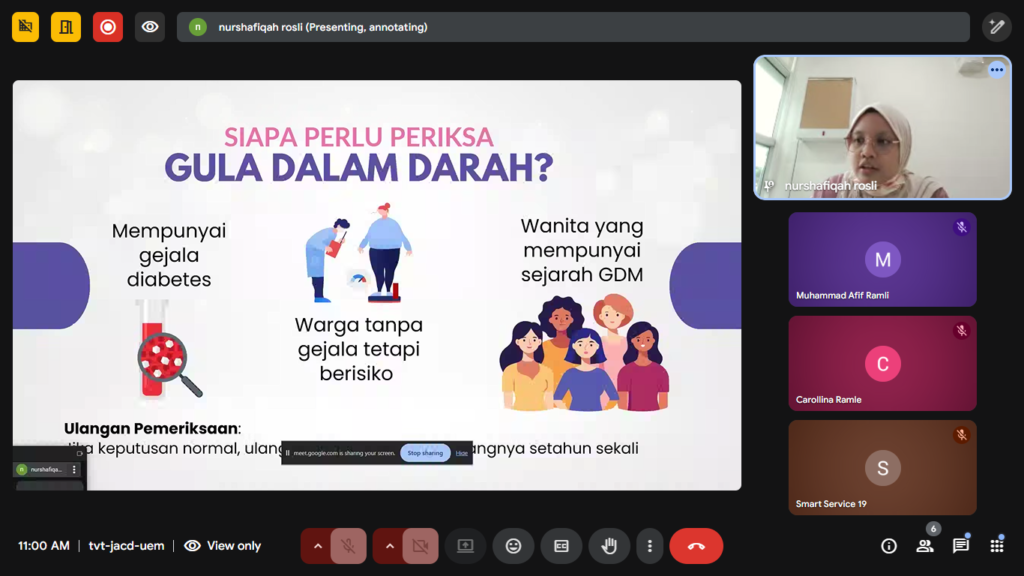Screen dimensions: 1024x576
Task: Expand audio settings chevron beside microphone
Action: pyautogui.click(x=317, y=546)
